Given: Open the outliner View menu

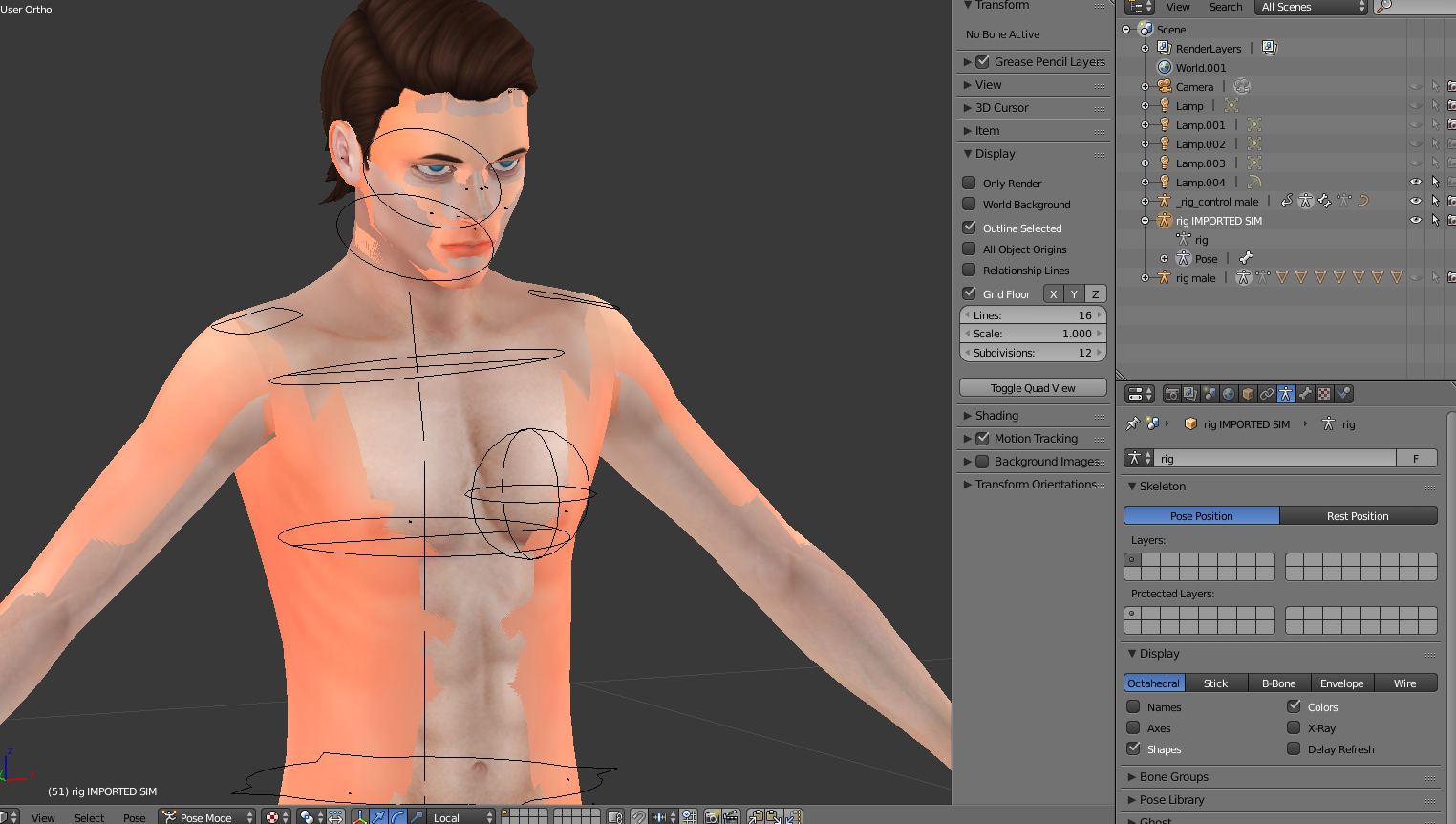Looking at the screenshot, I should point(1178,7).
